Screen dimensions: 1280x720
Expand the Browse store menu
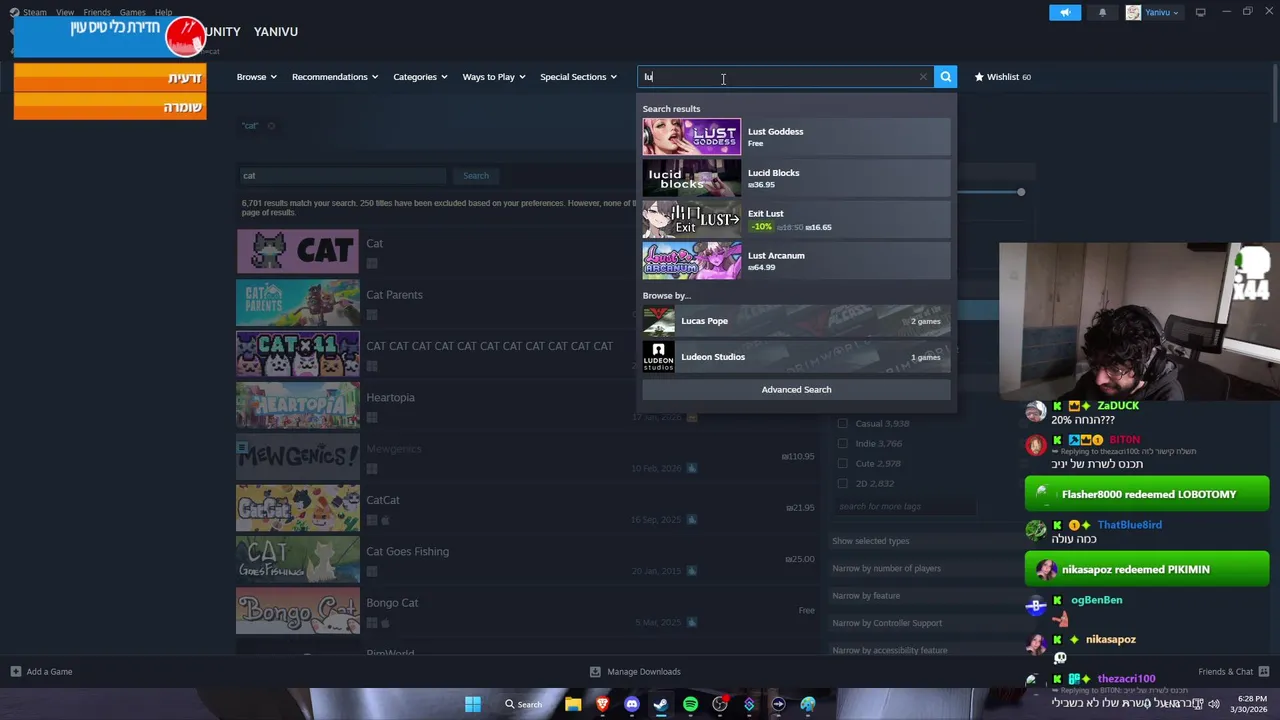(x=256, y=77)
